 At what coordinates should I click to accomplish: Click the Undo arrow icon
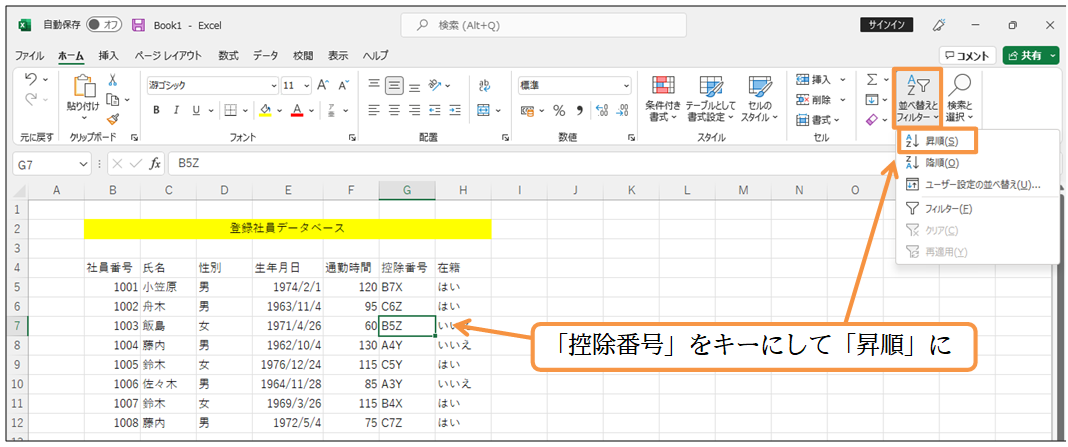coord(31,79)
